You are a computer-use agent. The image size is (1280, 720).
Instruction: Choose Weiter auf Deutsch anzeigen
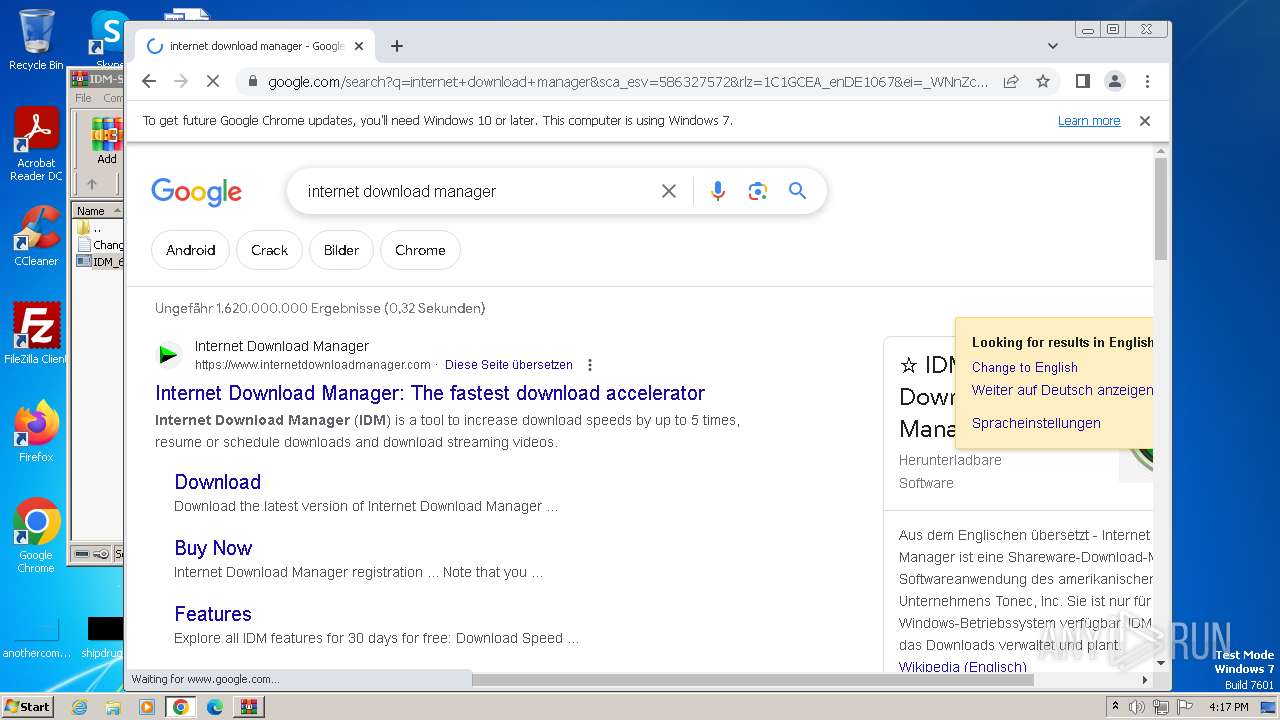[x=1062, y=390]
